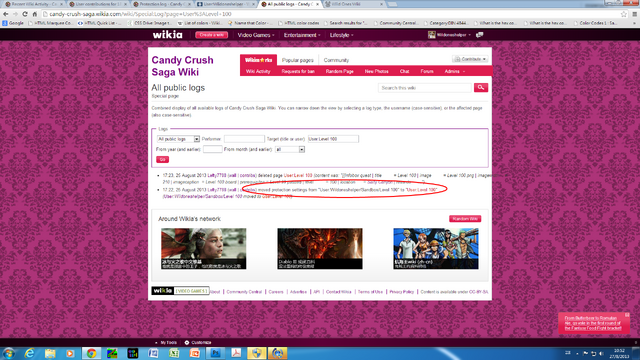The width and height of the screenshot is (640, 360).
Task: Click the Wikia logo in the top bar
Action: click(x=167, y=35)
